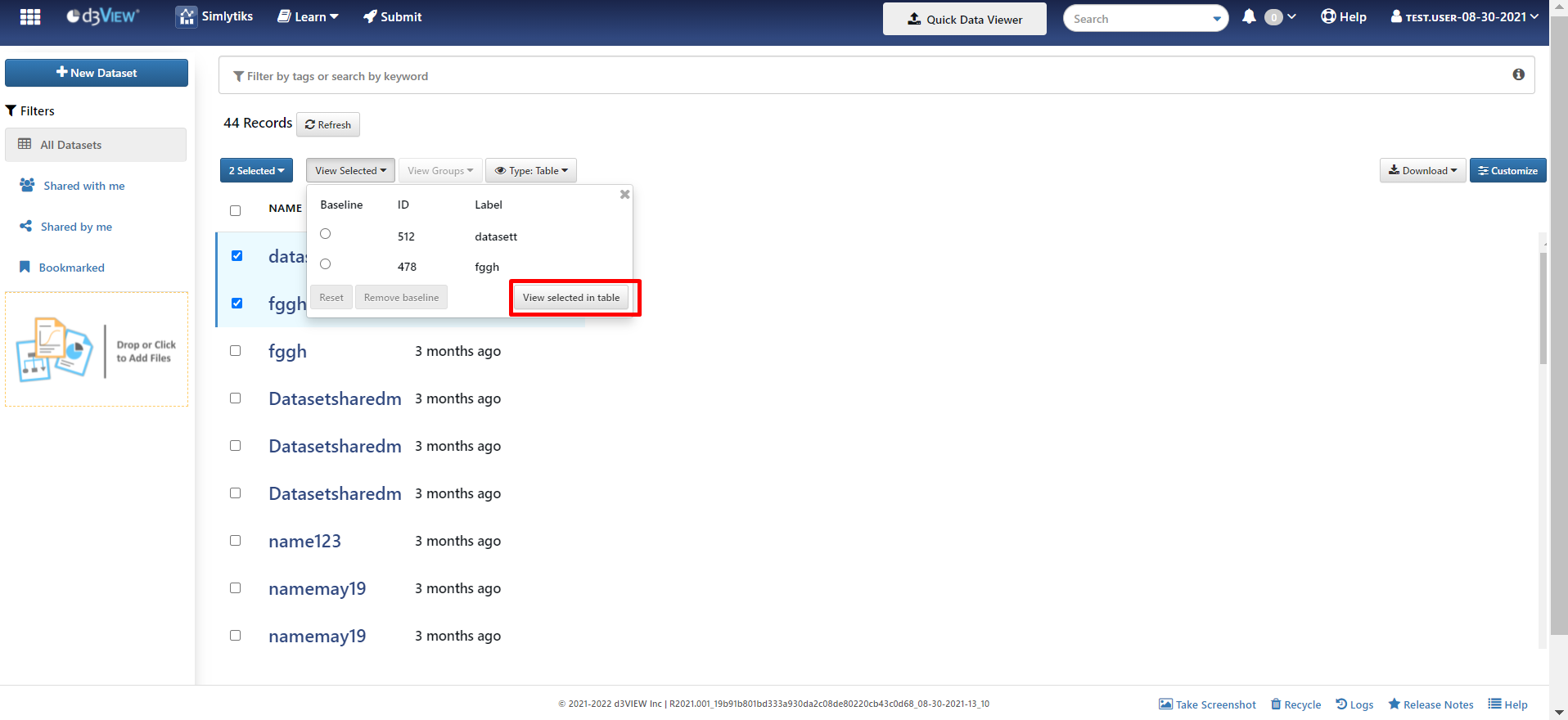Open the apps grid menu icon
Viewport: 1568px width, 720px height.
click(30, 17)
